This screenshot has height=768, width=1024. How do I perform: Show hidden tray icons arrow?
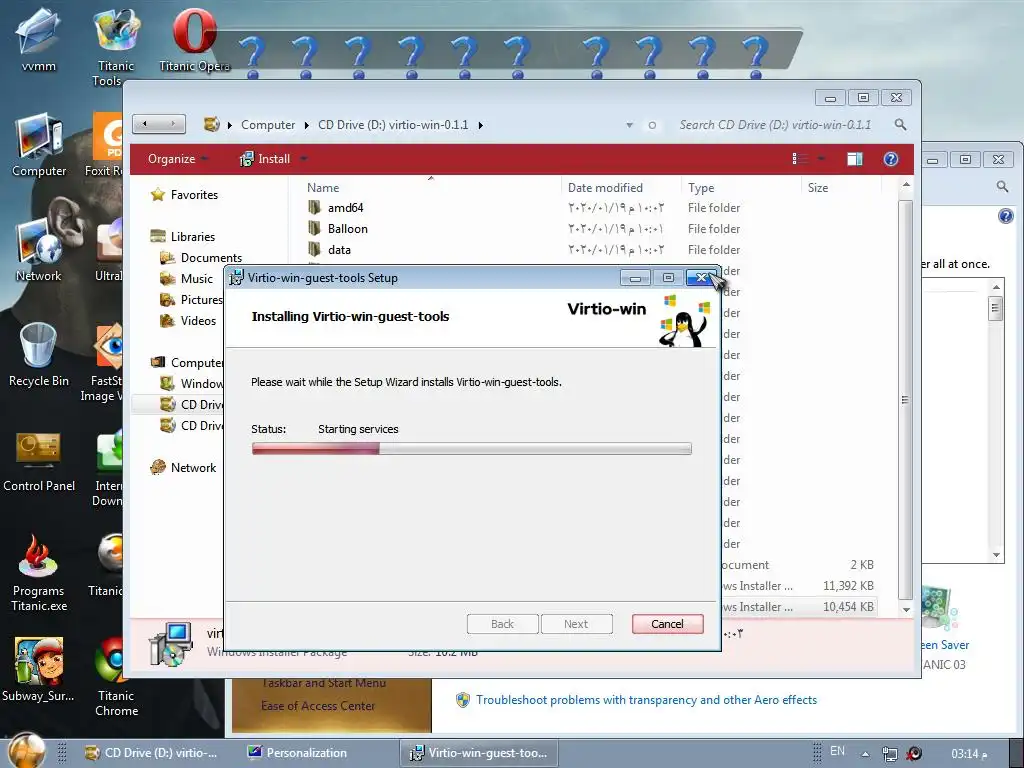865,754
